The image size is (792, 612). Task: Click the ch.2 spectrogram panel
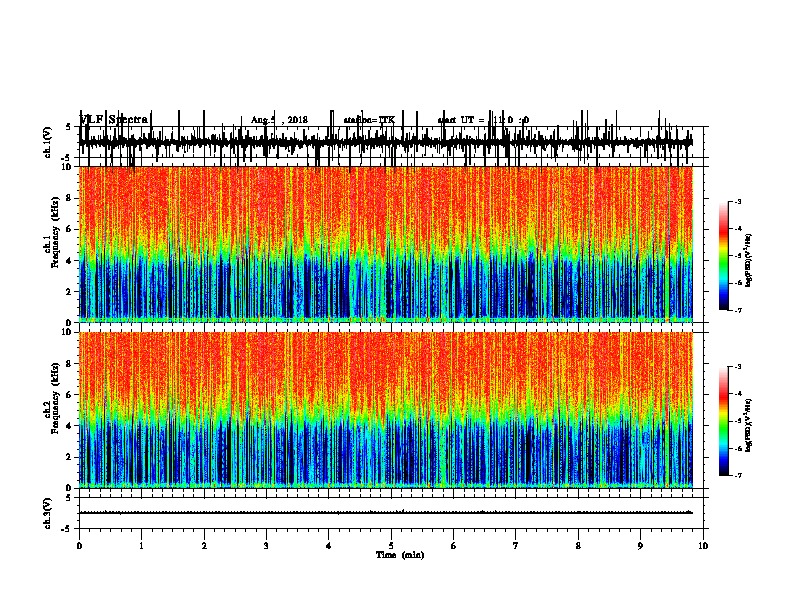click(386, 410)
